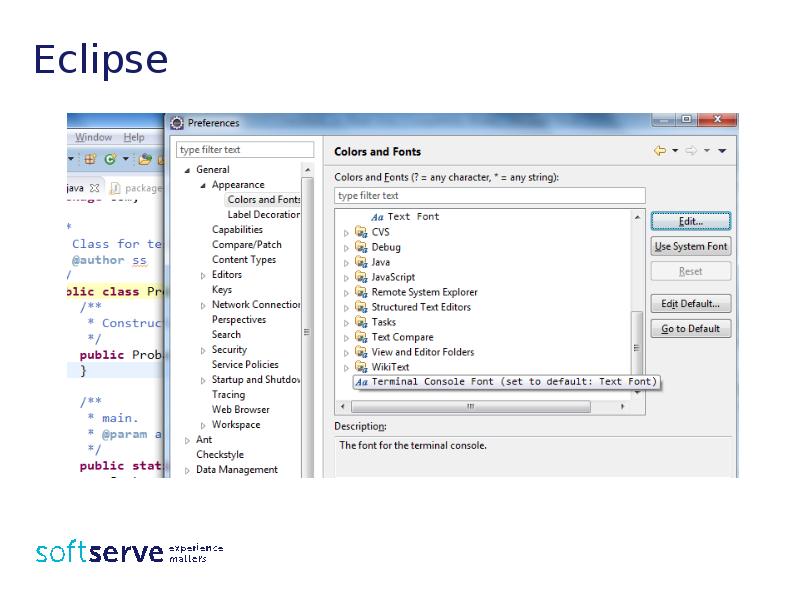
Task: Expand the Ant preferences node
Action: click(187, 440)
